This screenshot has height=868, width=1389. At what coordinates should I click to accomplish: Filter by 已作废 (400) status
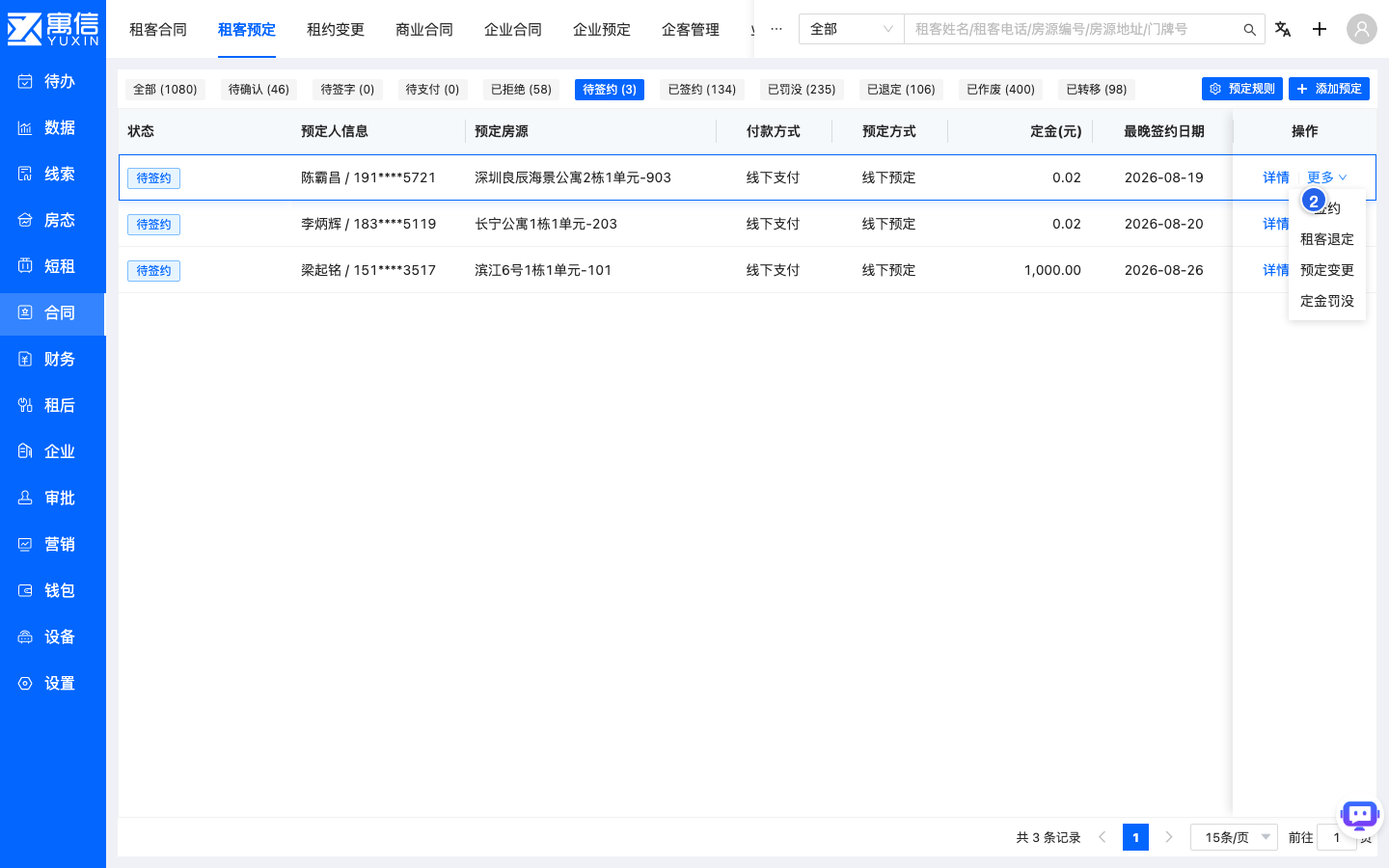point(1001,90)
